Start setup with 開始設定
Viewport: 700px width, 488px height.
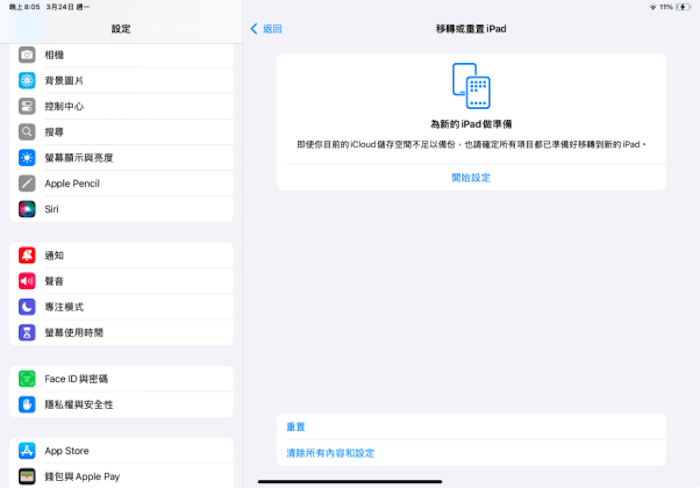tap(471, 178)
